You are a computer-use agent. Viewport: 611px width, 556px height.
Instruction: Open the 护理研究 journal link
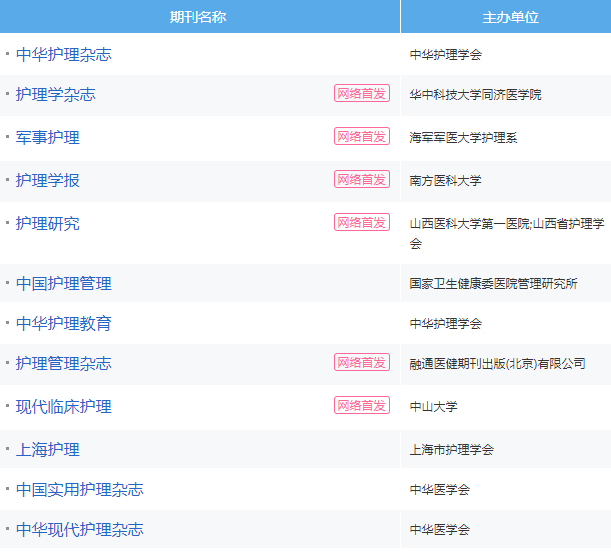pos(48,224)
